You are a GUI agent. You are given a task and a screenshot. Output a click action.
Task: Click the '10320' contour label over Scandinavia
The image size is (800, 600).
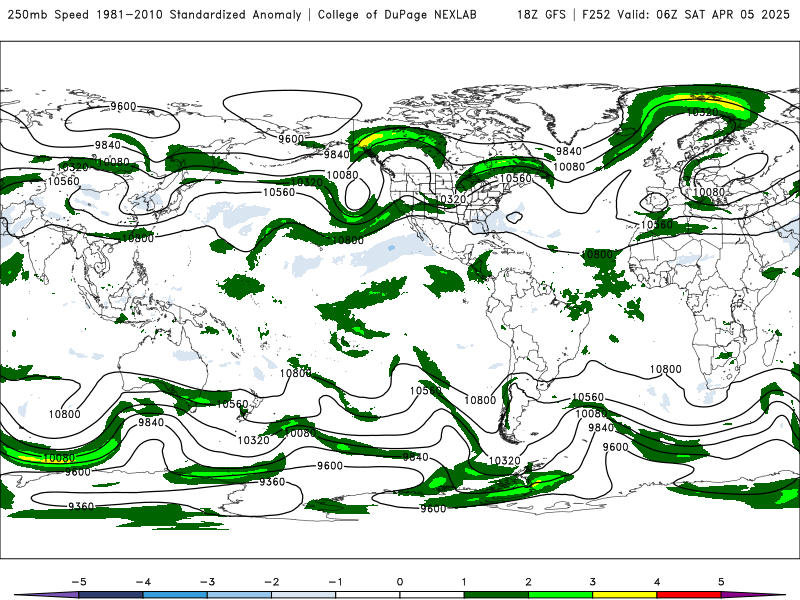(703, 112)
